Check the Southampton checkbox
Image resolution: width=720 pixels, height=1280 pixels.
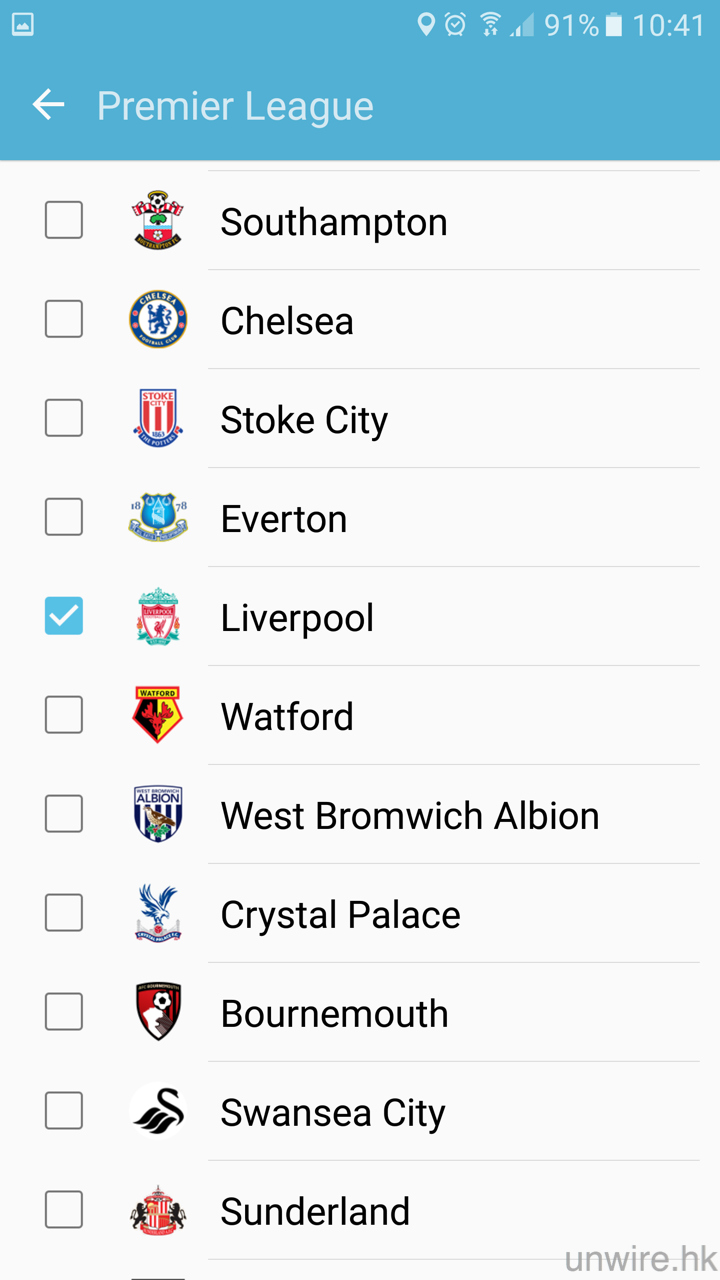64,220
